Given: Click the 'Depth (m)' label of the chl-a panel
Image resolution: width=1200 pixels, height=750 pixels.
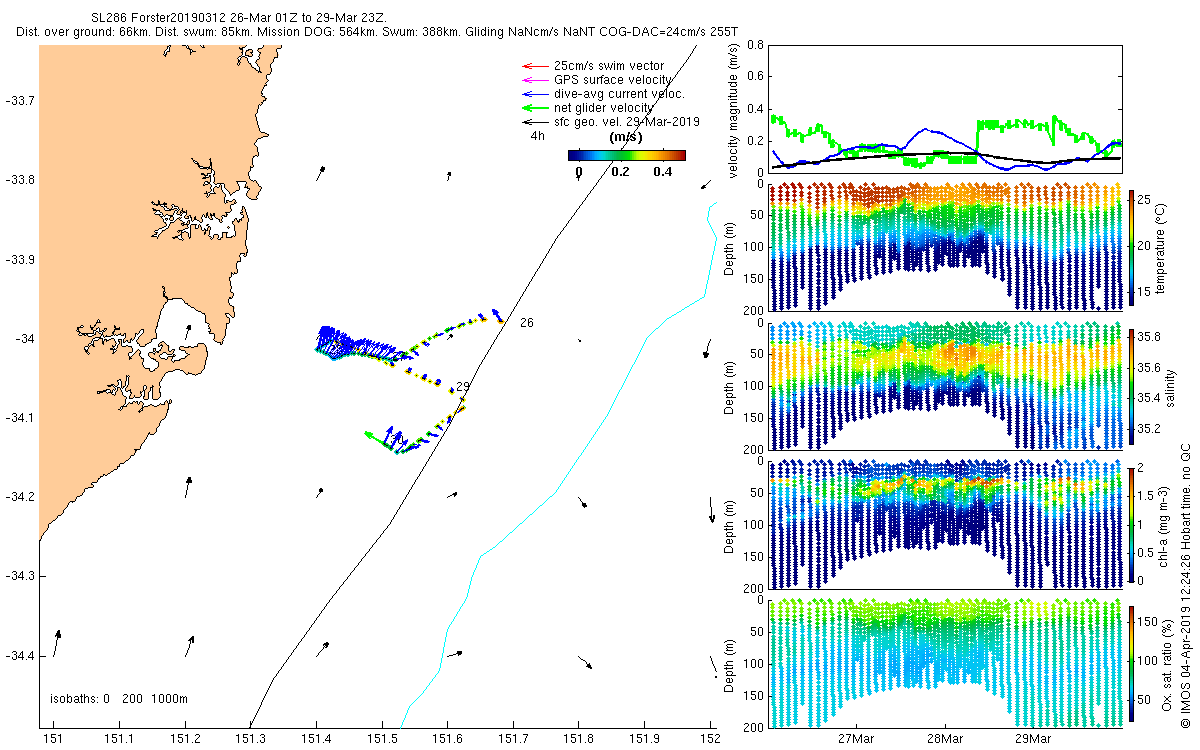Looking at the screenshot, I should click(x=728, y=526).
